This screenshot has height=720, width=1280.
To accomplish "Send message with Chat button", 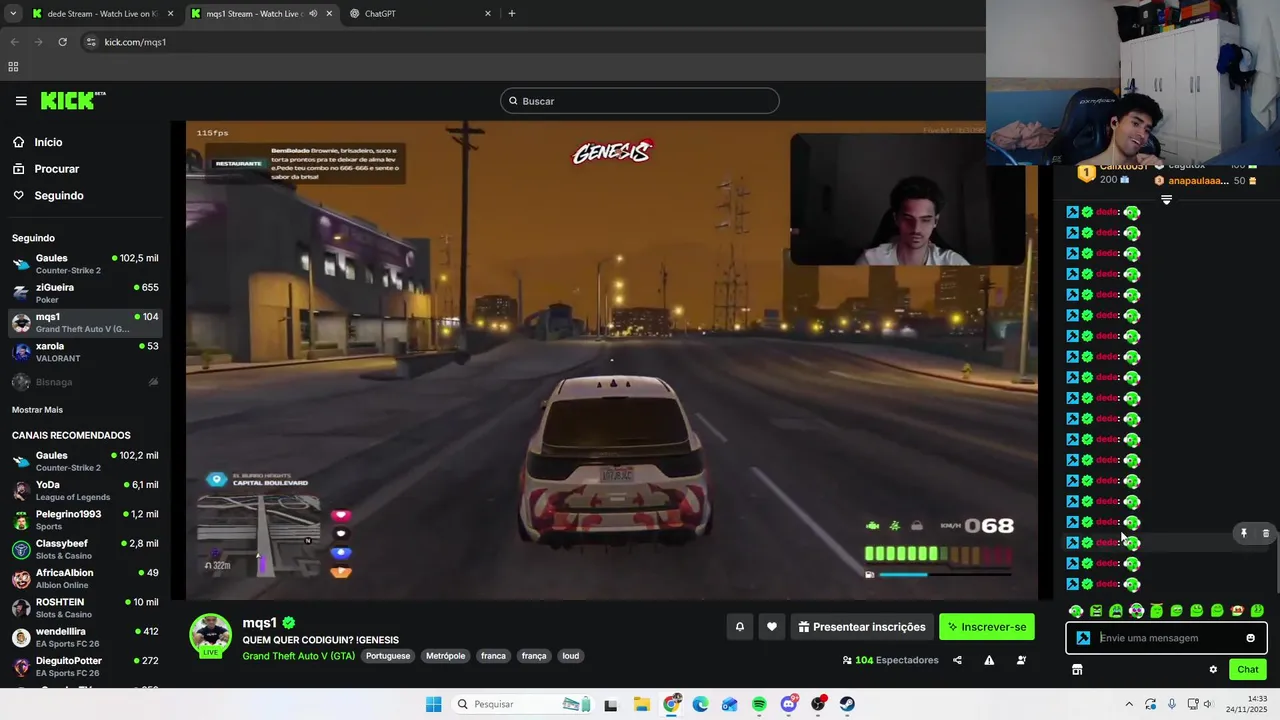I will (x=1248, y=670).
